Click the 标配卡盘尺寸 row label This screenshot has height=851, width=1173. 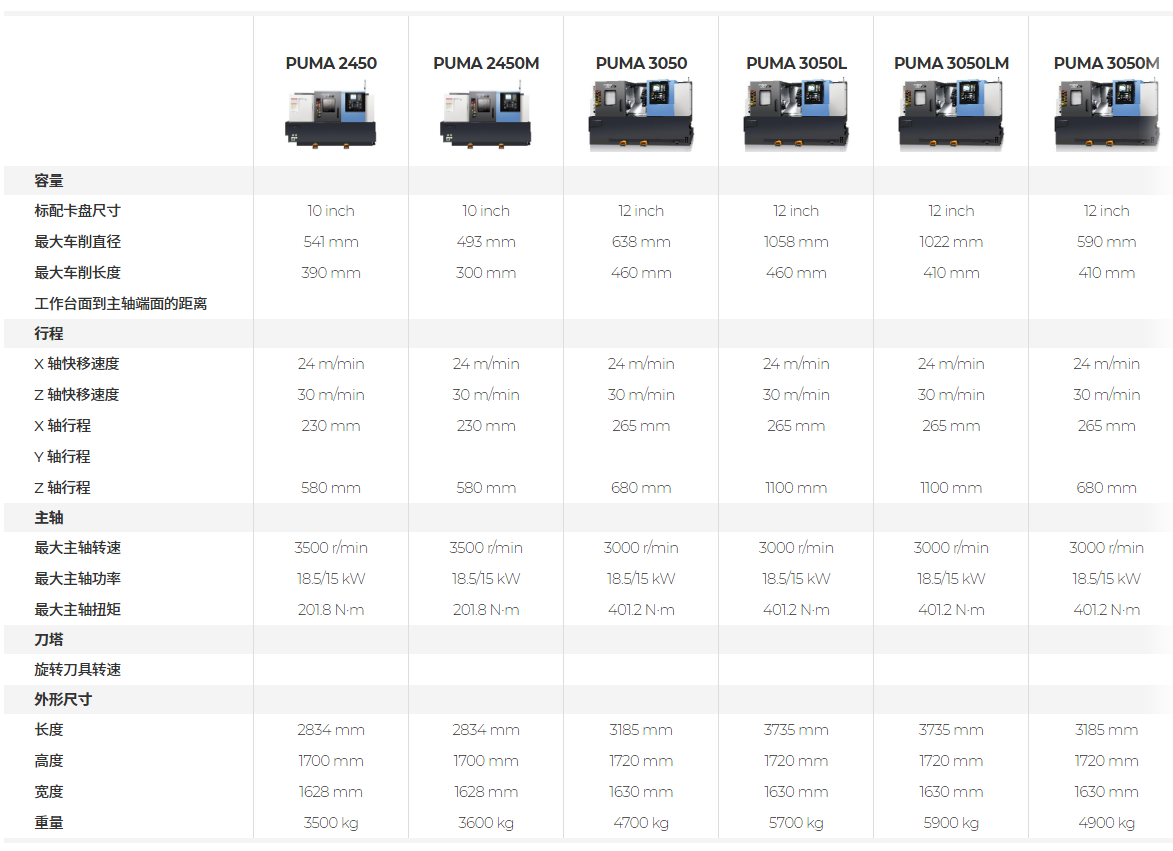coord(77,211)
